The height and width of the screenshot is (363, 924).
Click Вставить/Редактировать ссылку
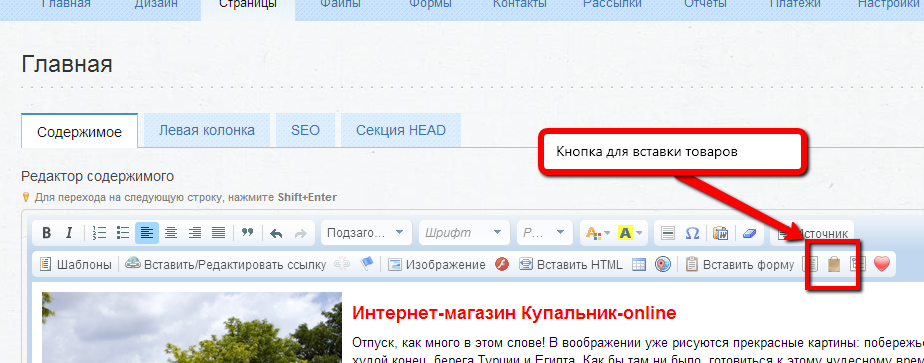coord(226,265)
